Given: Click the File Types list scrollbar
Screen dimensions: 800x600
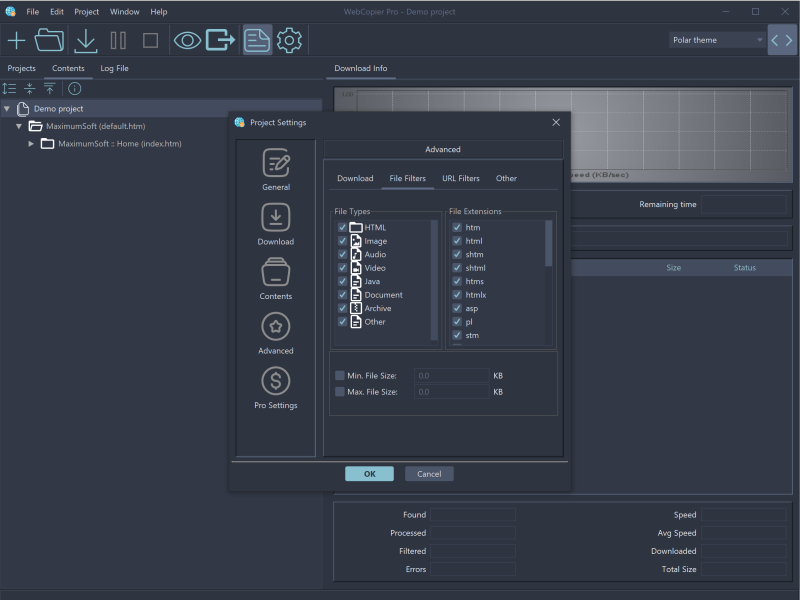Looking at the screenshot, I should coord(434,280).
